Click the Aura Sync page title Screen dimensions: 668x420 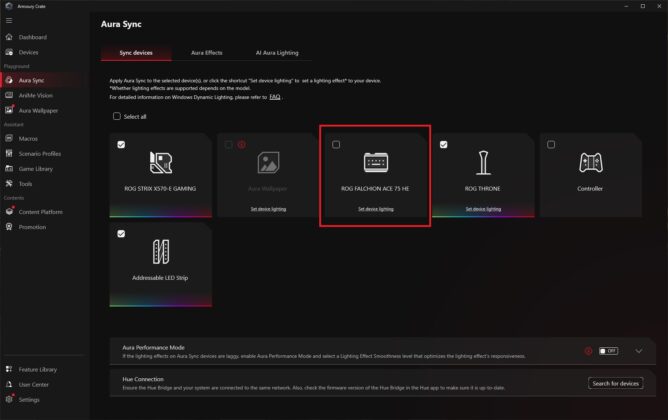(121, 24)
